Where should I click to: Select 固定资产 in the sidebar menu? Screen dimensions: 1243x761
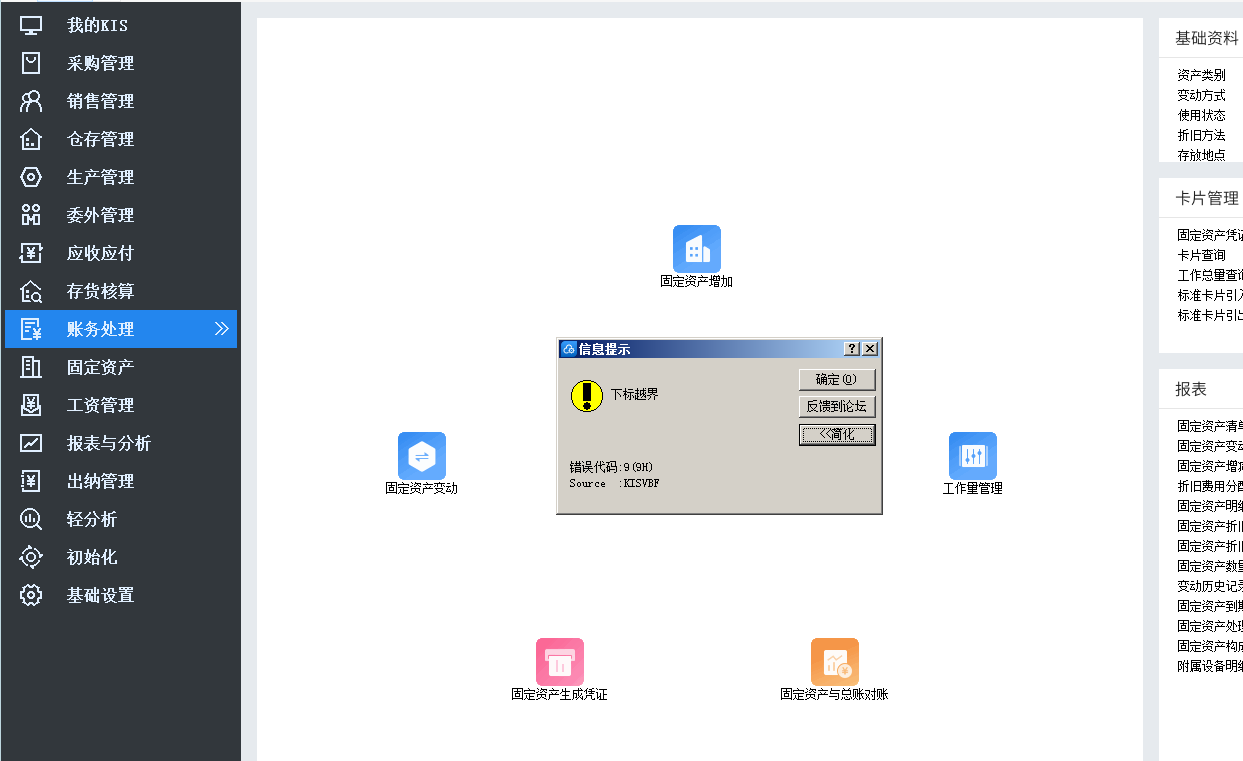tap(100, 367)
